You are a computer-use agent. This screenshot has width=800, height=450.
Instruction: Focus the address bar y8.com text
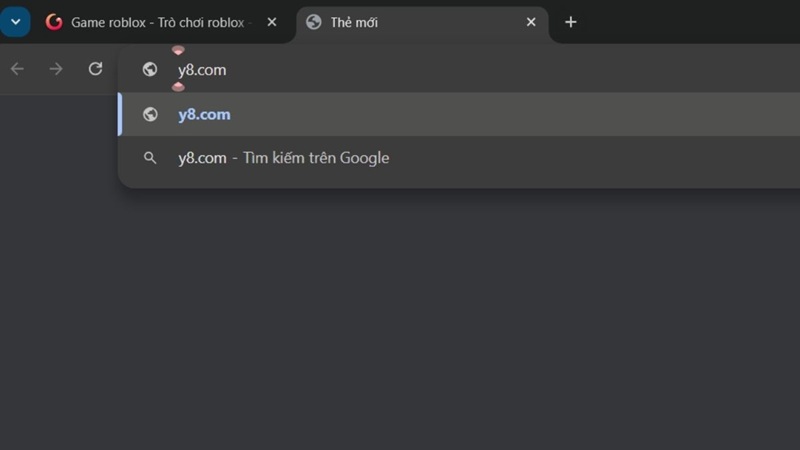point(202,70)
